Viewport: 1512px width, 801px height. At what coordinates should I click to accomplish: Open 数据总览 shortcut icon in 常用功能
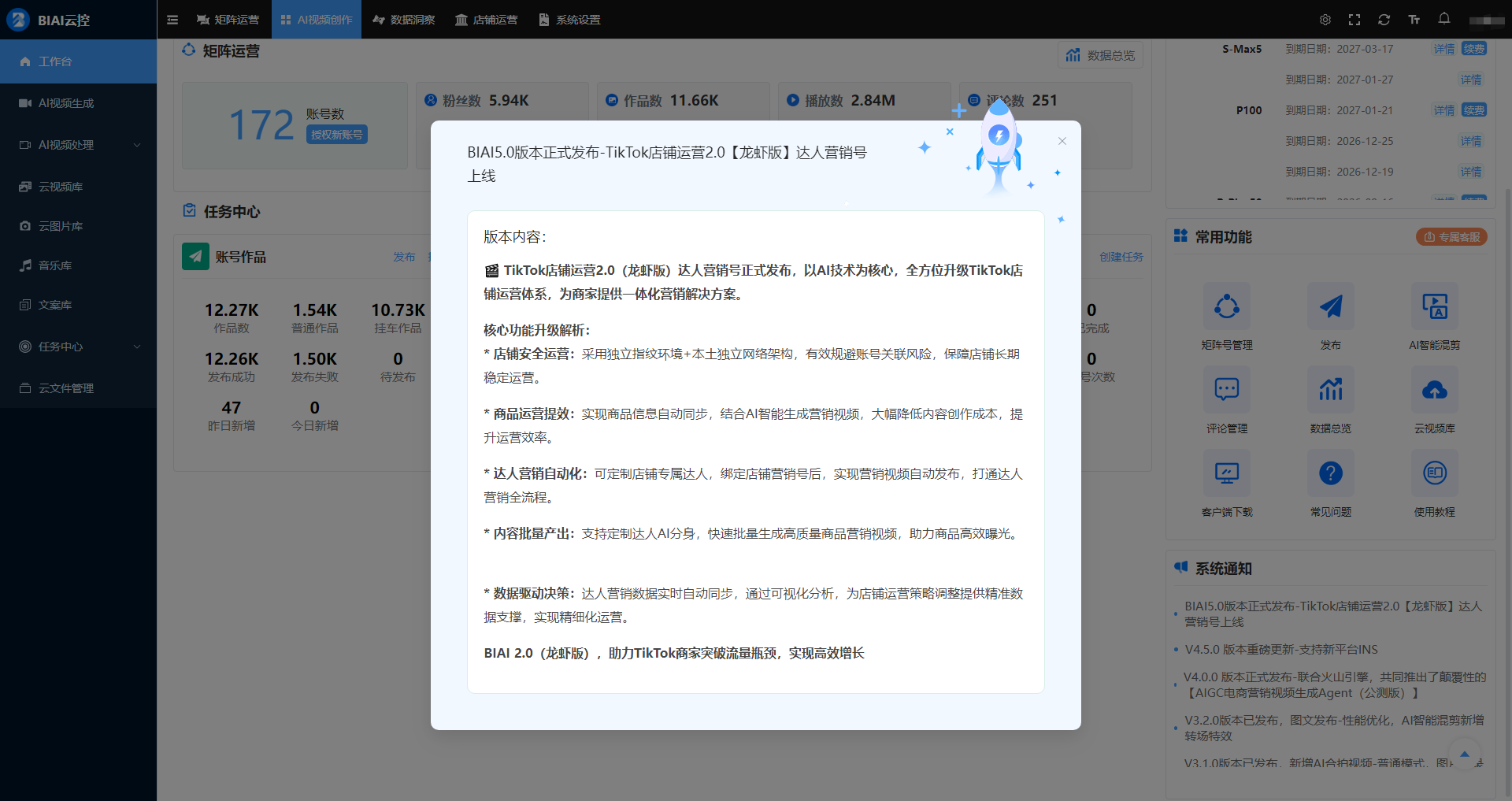pos(1331,390)
